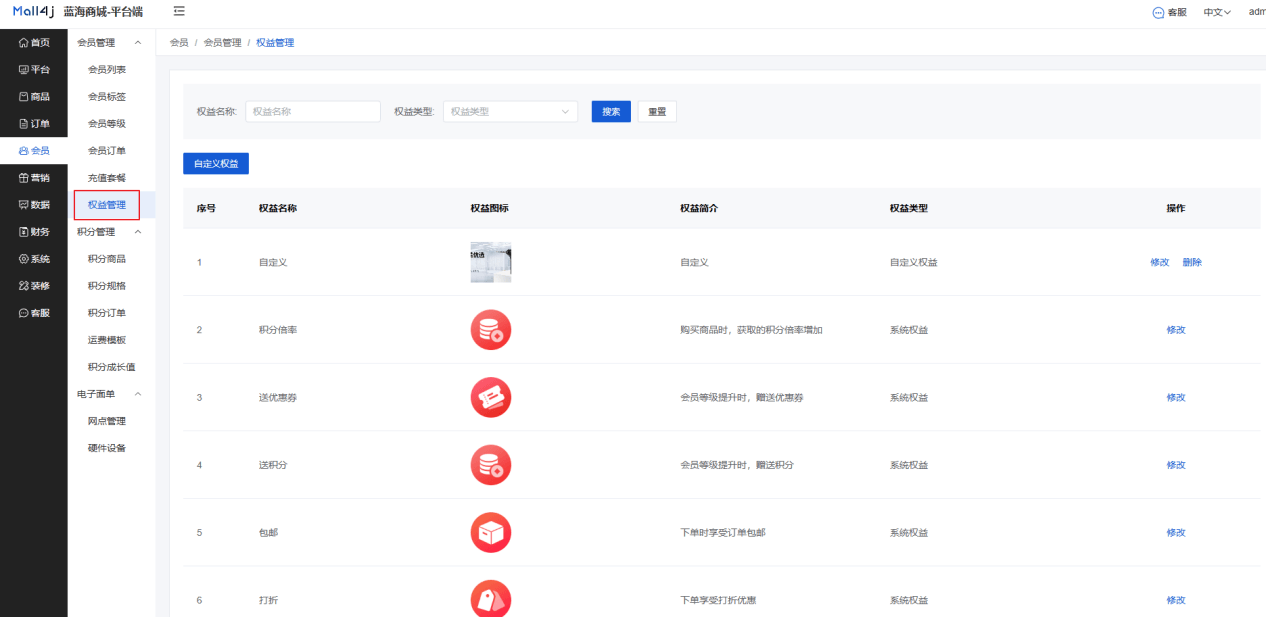Screen dimensions: 1266x617
Task: Open the 装修 decoration nav item
Action: click(34, 285)
